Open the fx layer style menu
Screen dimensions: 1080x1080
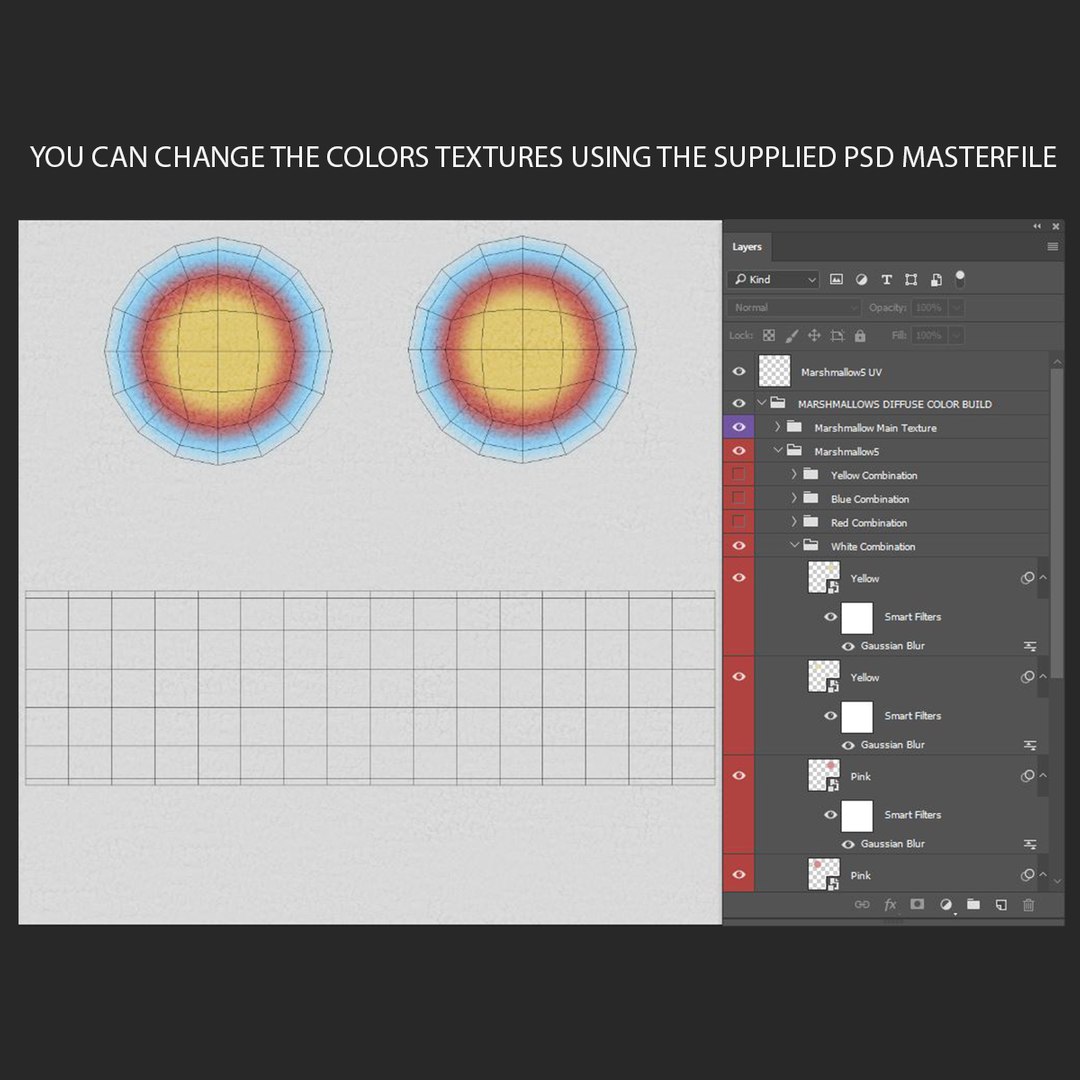[890, 904]
